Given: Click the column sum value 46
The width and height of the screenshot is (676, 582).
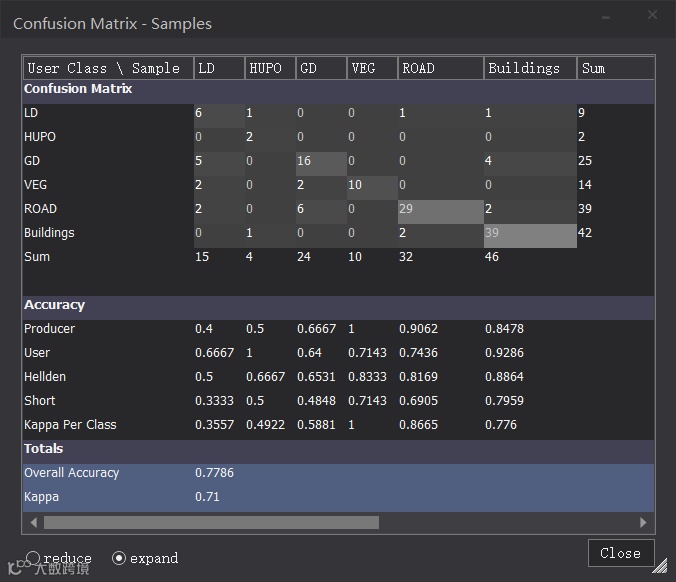Looking at the screenshot, I should point(492,257).
